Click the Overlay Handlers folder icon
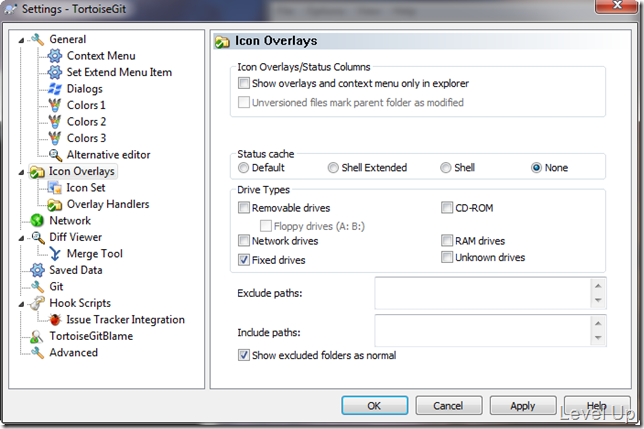Screen dimensions: 644x429 tap(55, 204)
